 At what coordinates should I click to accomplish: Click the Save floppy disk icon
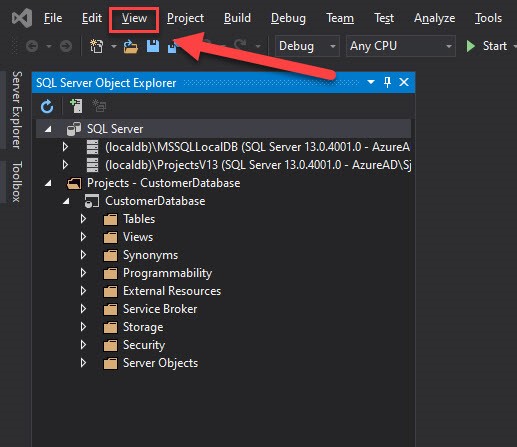coord(153,46)
